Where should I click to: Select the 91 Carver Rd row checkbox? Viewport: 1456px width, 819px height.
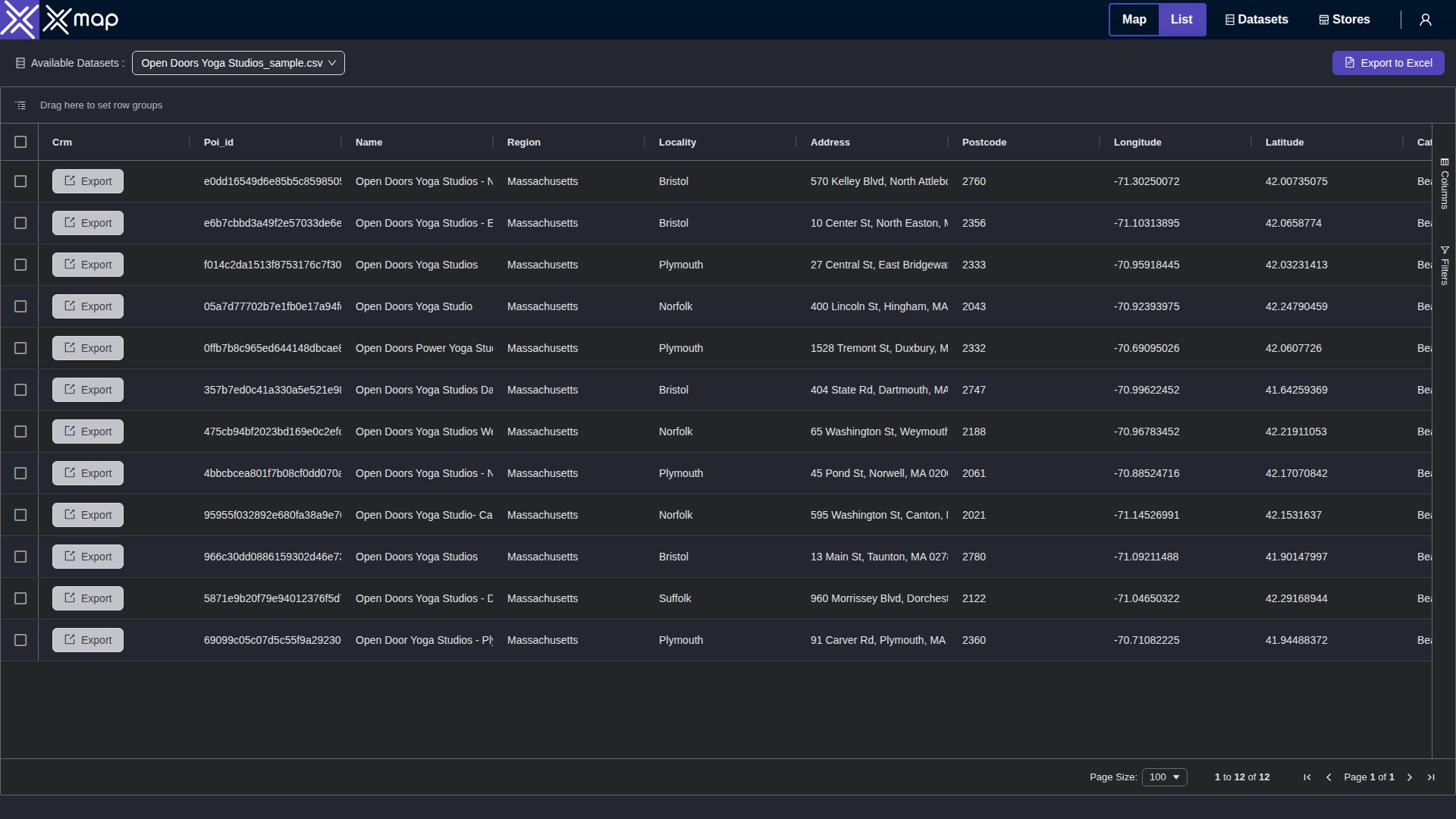20,640
